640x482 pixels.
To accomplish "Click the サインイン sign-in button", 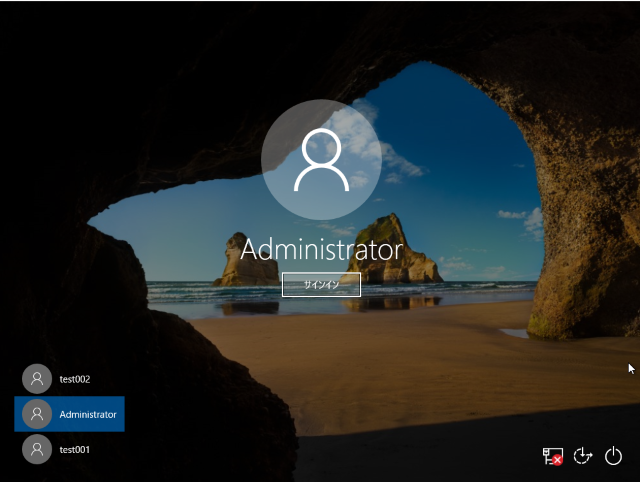I will coord(321,284).
